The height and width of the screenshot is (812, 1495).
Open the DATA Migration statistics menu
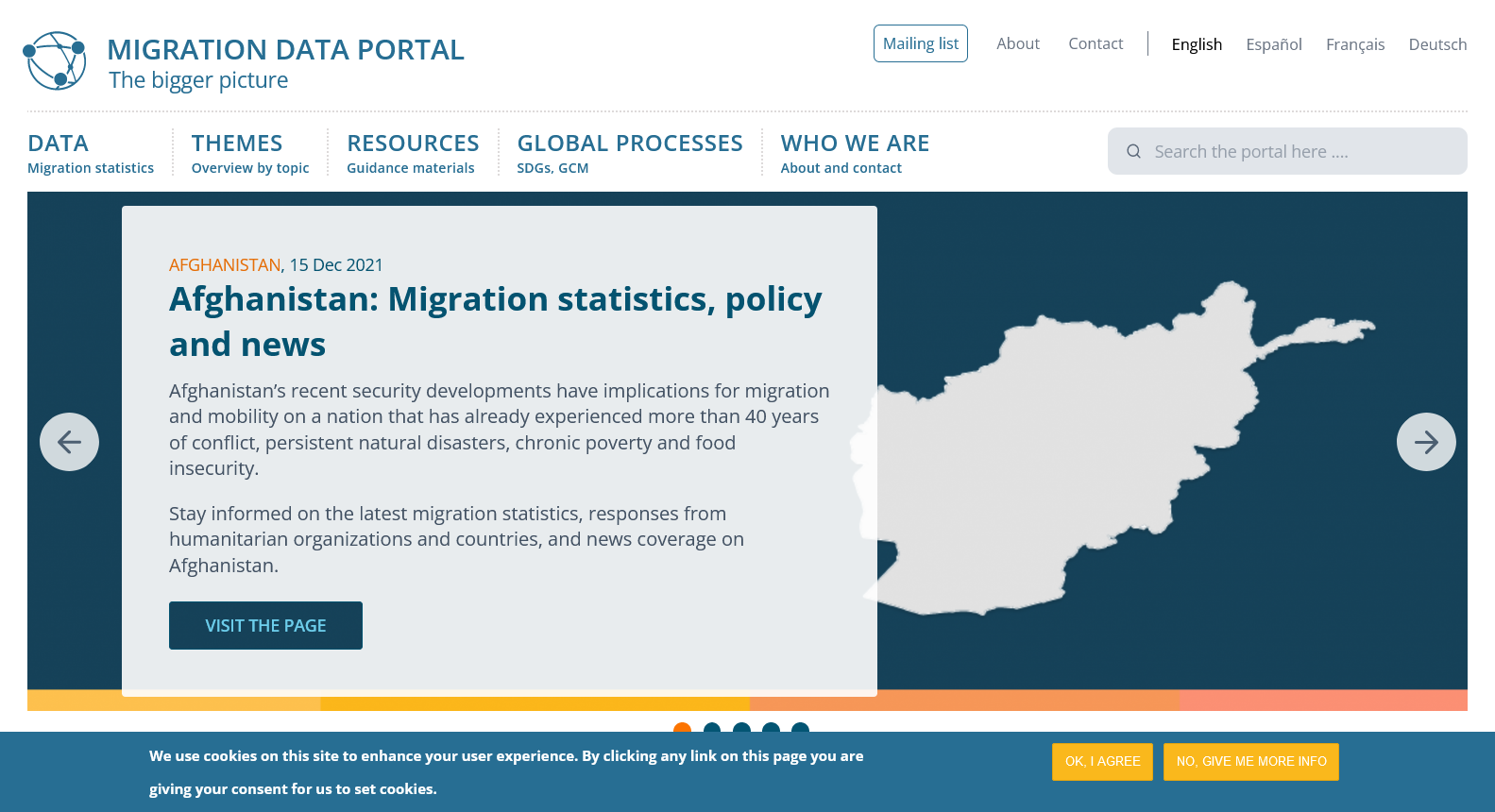pyautogui.click(x=91, y=153)
